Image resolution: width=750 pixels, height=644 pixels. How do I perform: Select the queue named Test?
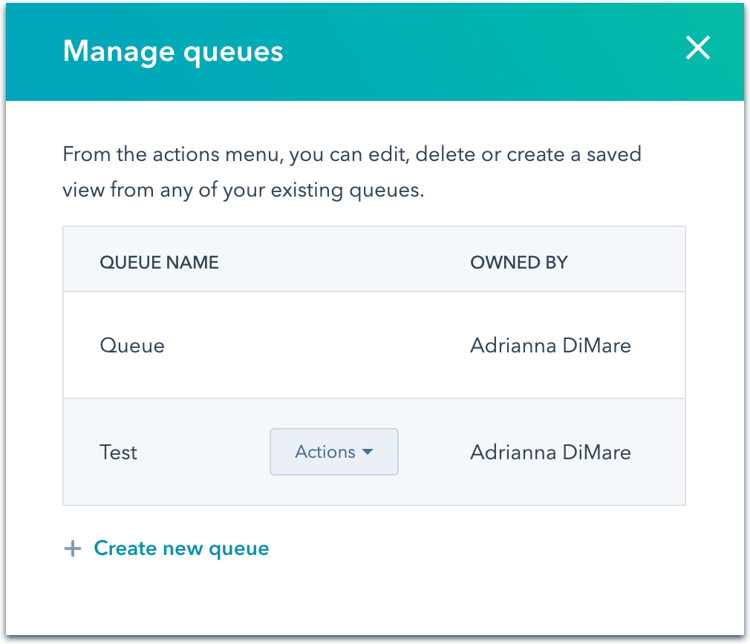[x=118, y=453]
